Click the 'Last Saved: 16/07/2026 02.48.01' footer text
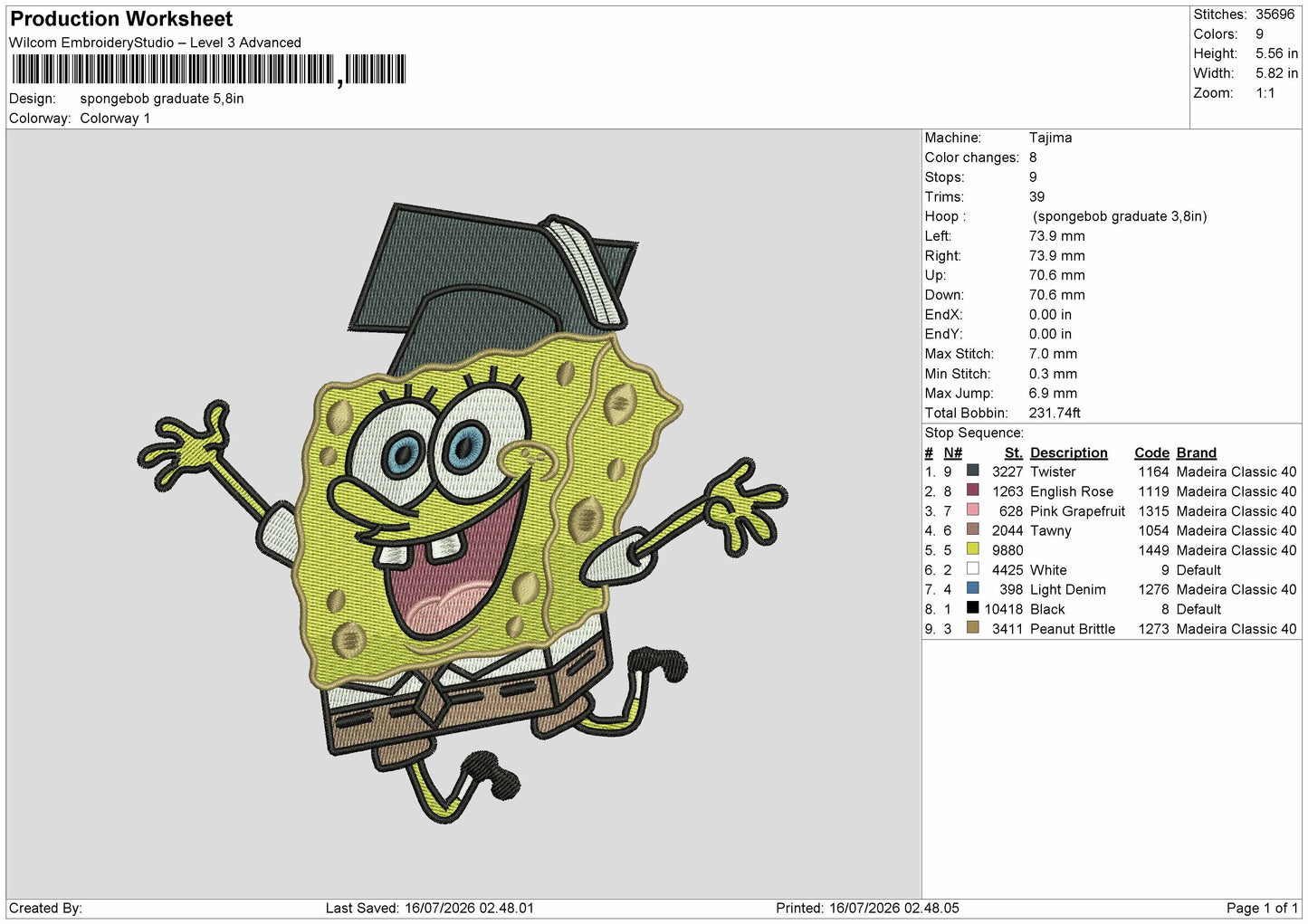Screen dimensions: 1308x924 tap(430, 908)
